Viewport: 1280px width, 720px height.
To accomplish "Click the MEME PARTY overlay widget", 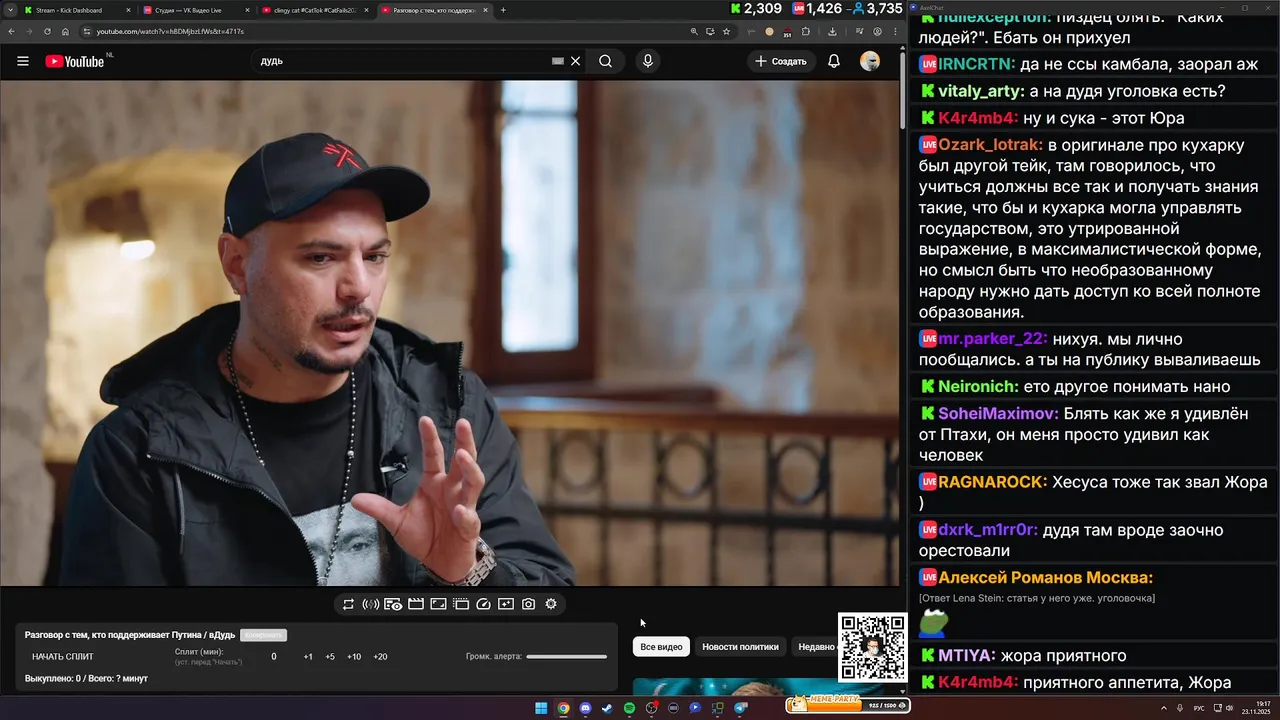I will [x=847, y=704].
